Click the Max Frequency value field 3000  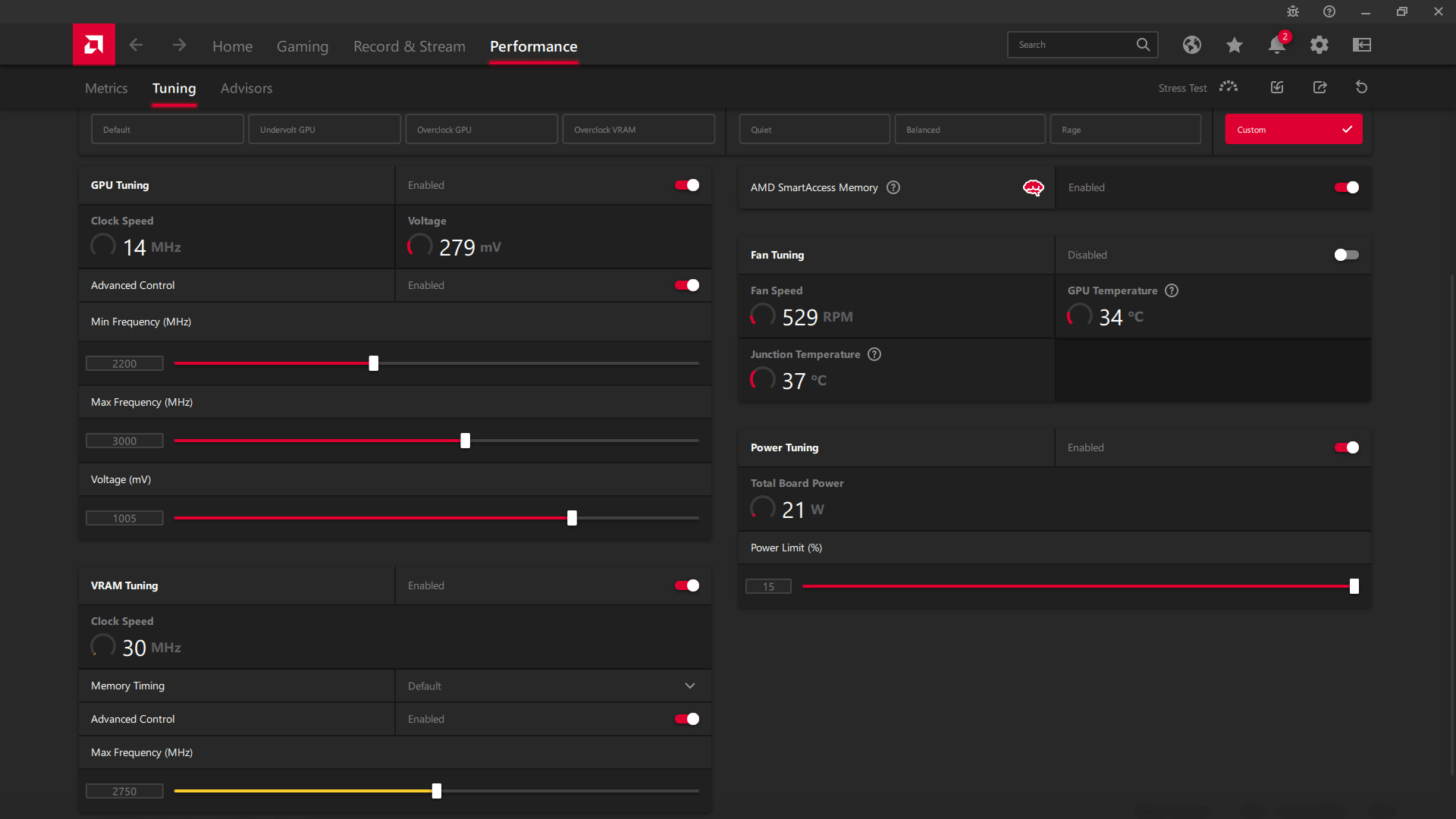click(124, 441)
